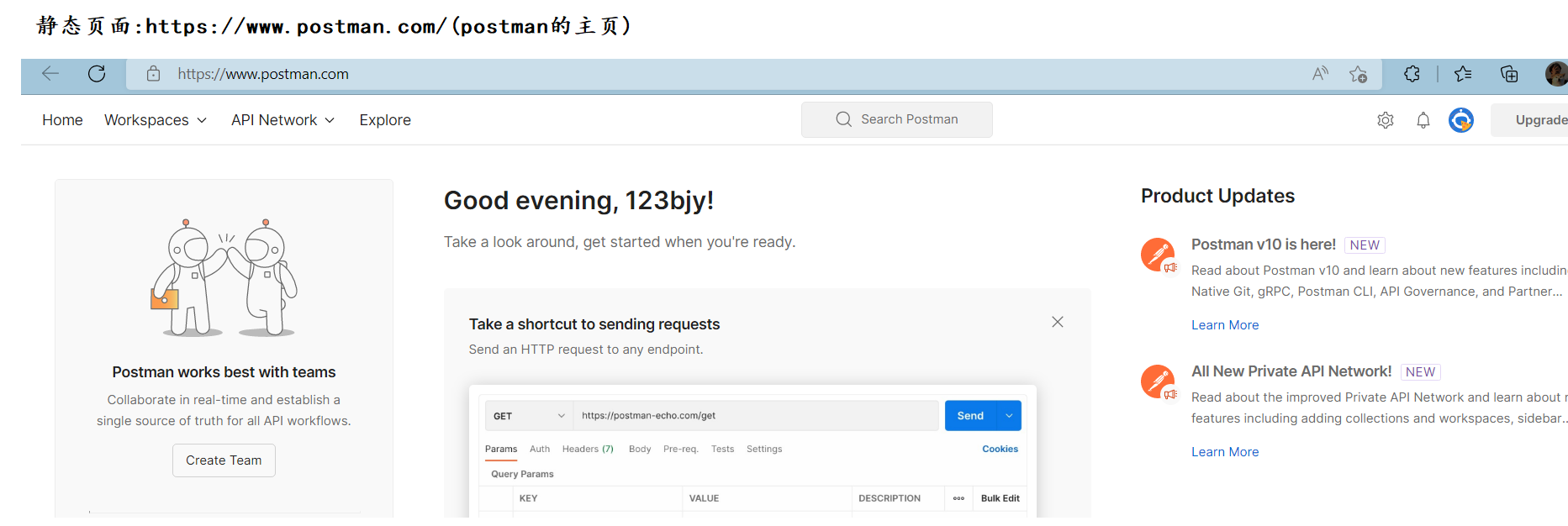The height and width of the screenshot is (526, 1568).
Task: Click the browser address bar URL
Action: [x=263, y=74]
